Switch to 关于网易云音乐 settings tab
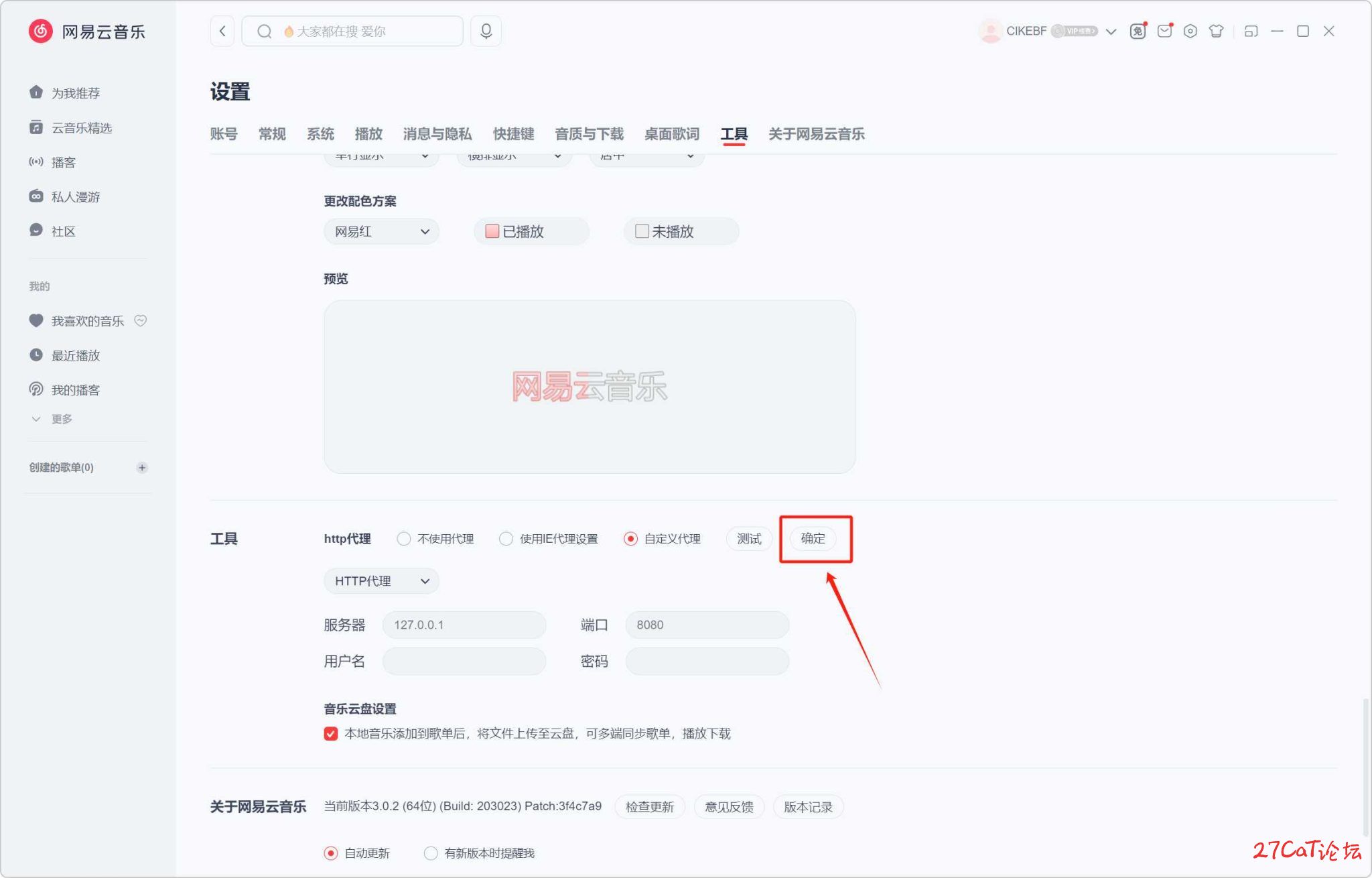This screenshot has height=878, width=1372. 817,134
